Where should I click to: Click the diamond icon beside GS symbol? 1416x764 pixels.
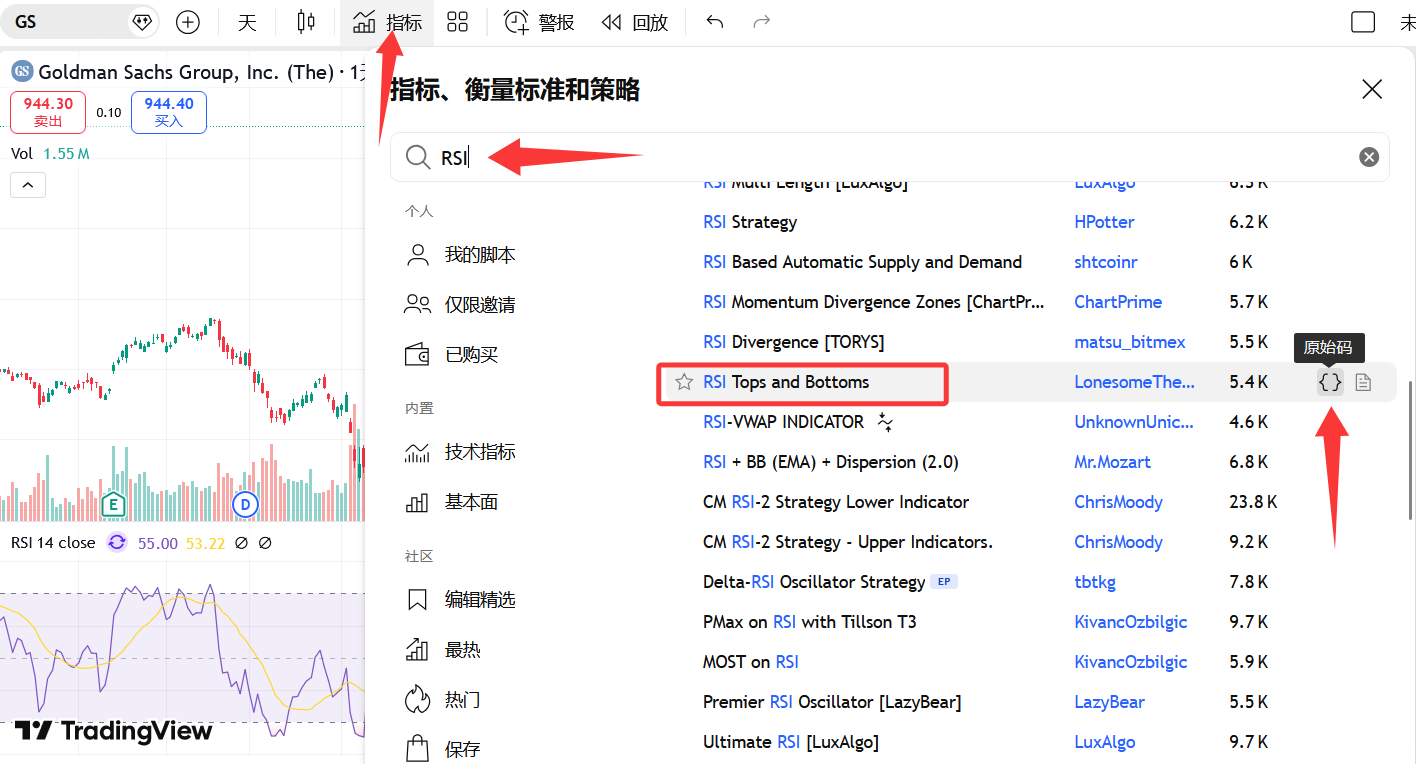click(142, 22)
